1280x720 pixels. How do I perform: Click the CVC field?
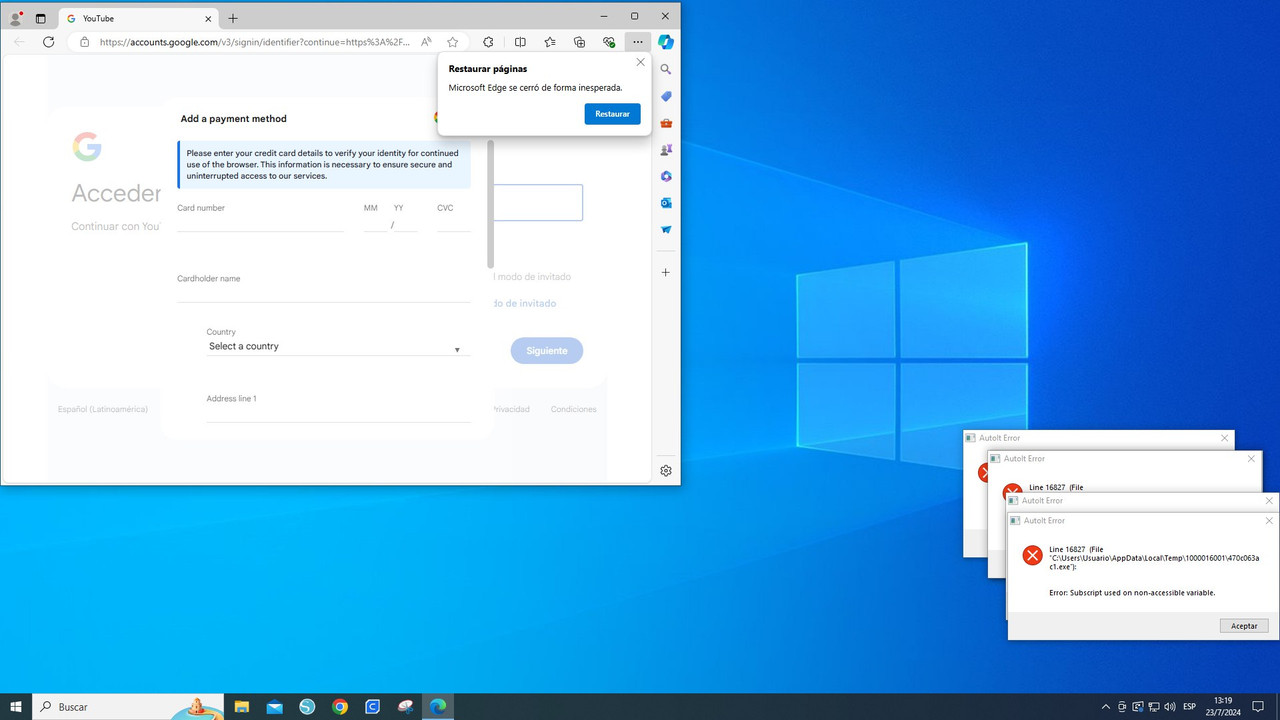click(x=454, y=222)
